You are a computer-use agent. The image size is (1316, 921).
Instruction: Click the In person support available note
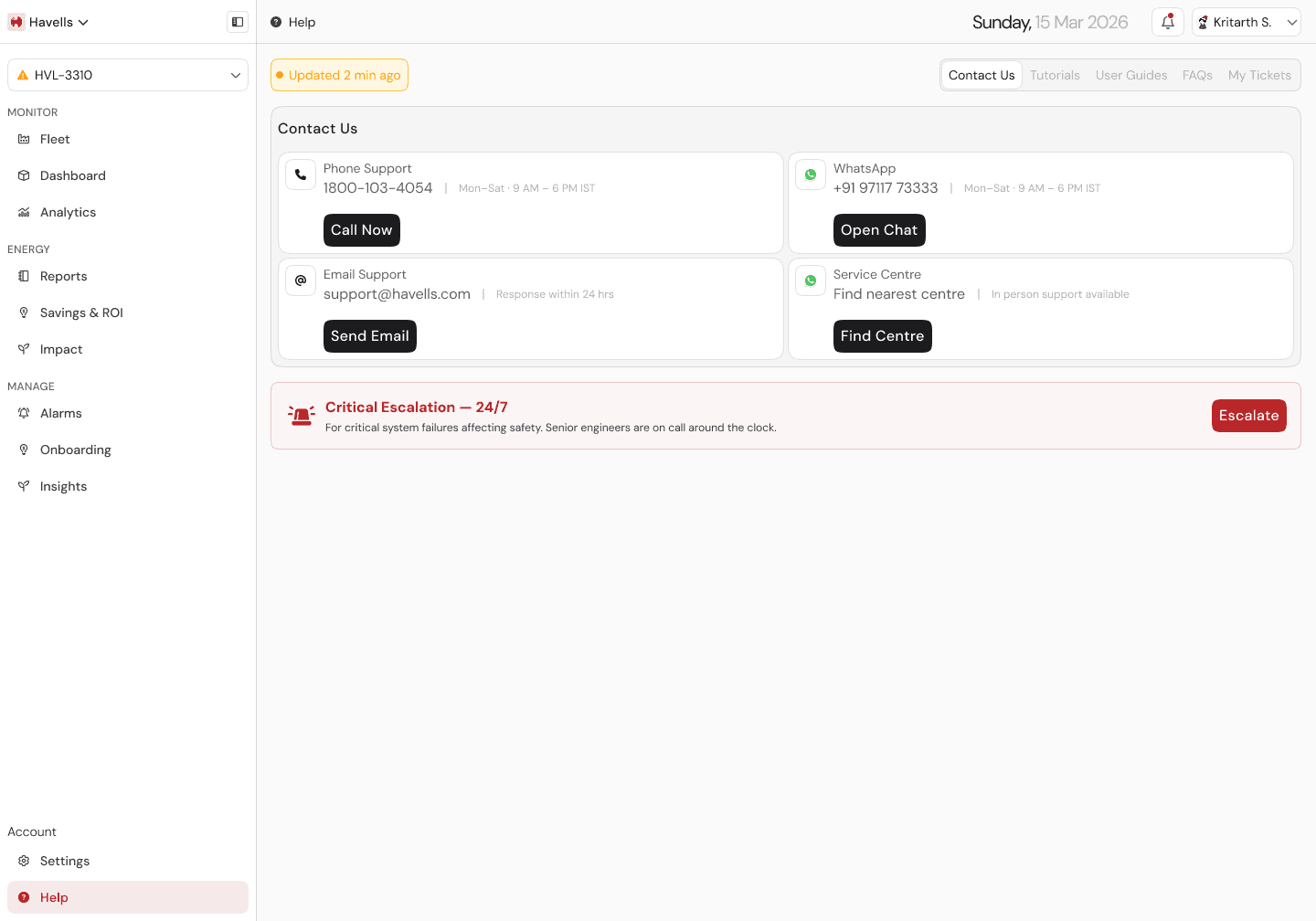[x=1060, y=294]
